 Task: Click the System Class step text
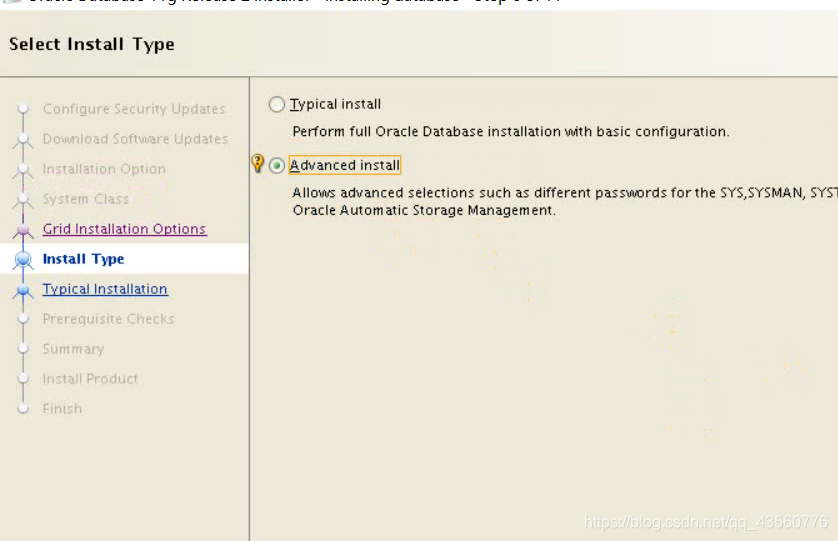tap(86, 199)
